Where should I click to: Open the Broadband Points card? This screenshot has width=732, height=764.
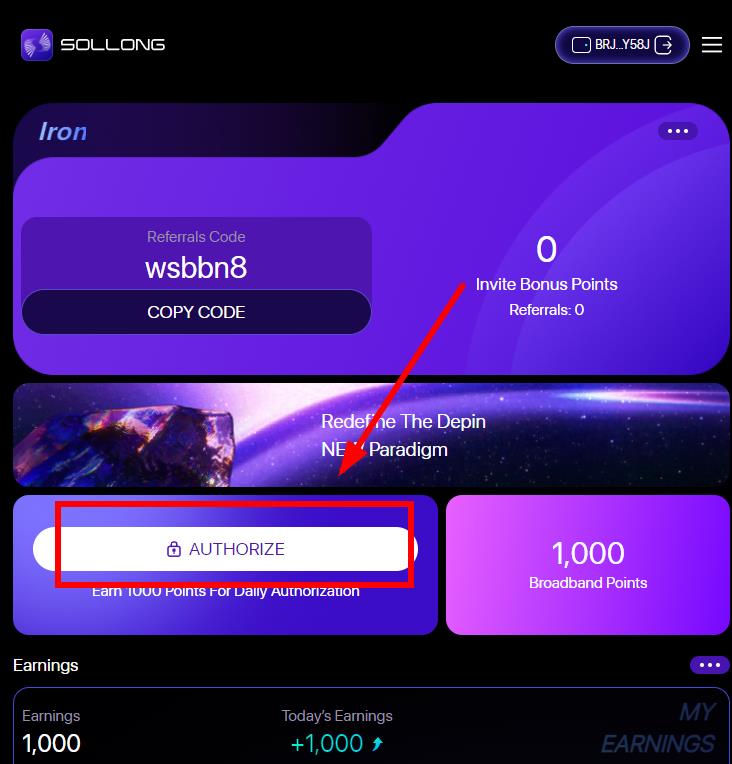(588, 565)
